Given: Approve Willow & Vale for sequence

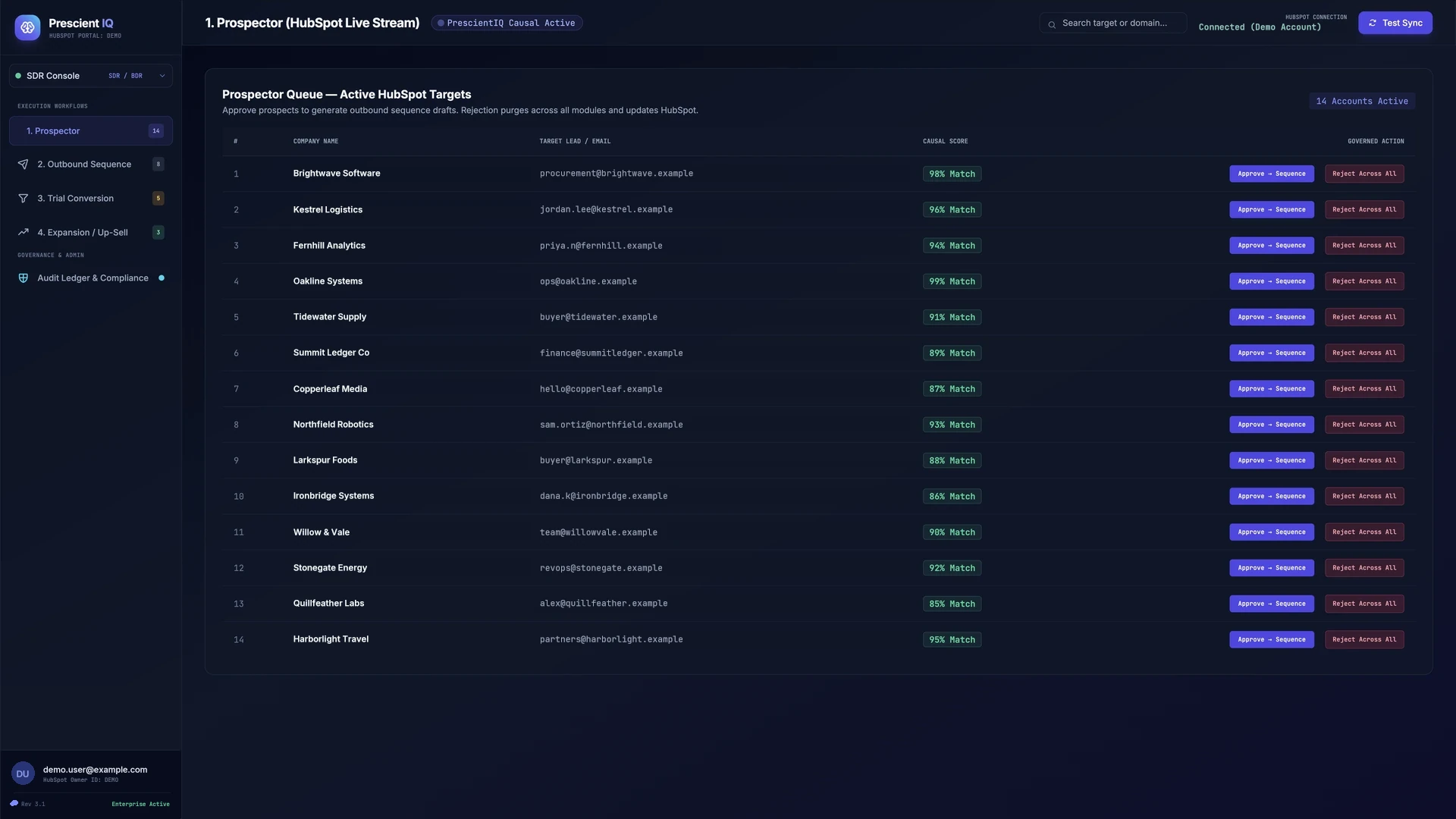Looking at the screenshot, I should tap(1272, 532).
